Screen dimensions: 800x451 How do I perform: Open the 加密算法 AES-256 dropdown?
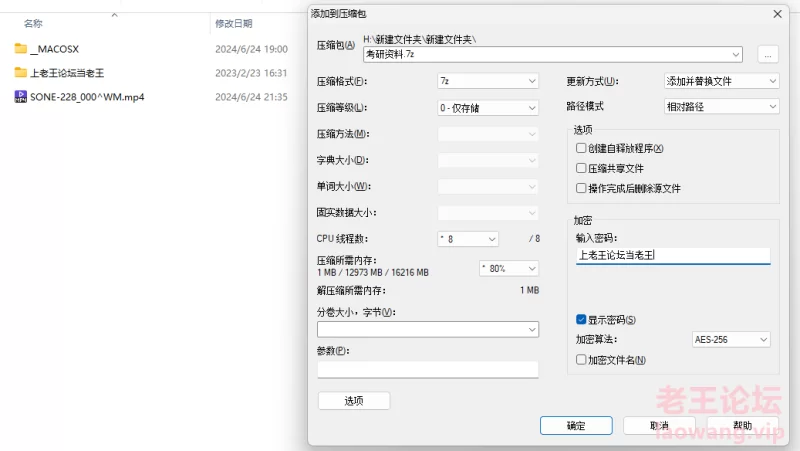(731, 340)
